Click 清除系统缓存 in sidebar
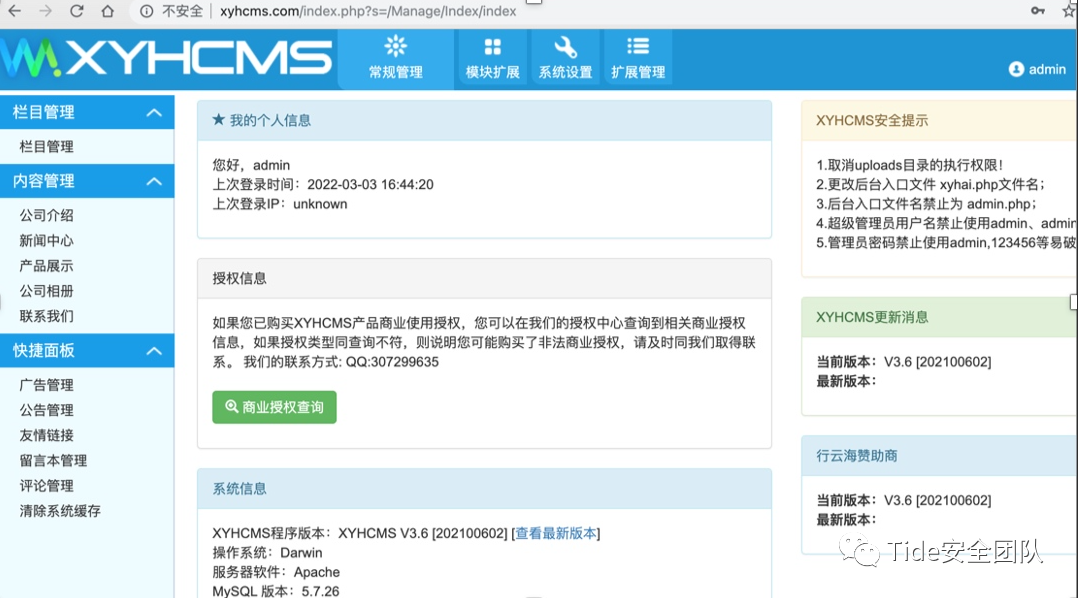 tap(60, 511)
